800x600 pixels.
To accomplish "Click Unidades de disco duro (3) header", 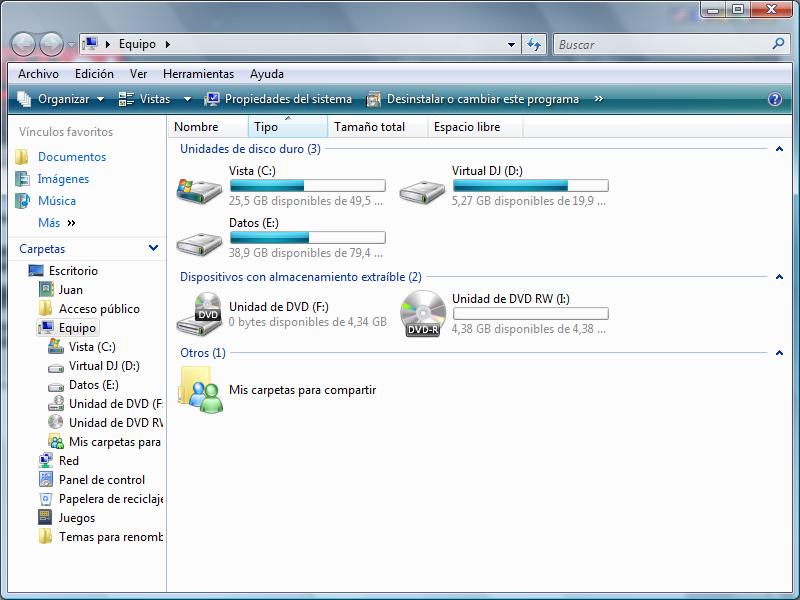I will click(x=250, y=149).
